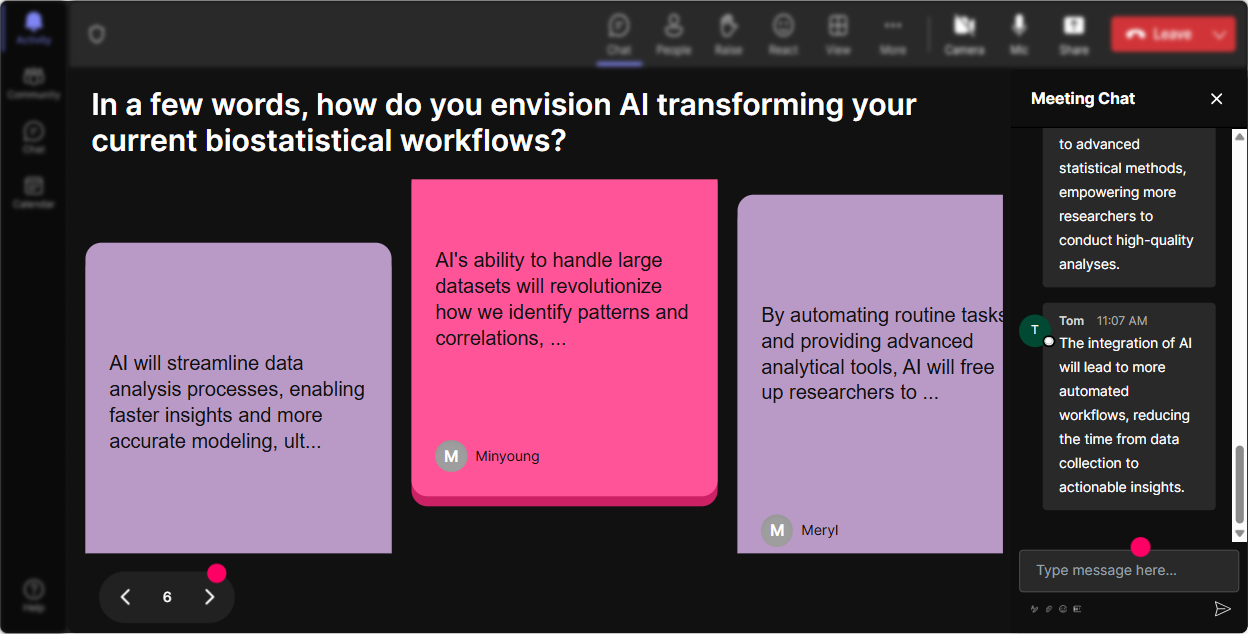Go to the previous slide
The width and height of the screenshot is (1248, 634).
point(125,597)
